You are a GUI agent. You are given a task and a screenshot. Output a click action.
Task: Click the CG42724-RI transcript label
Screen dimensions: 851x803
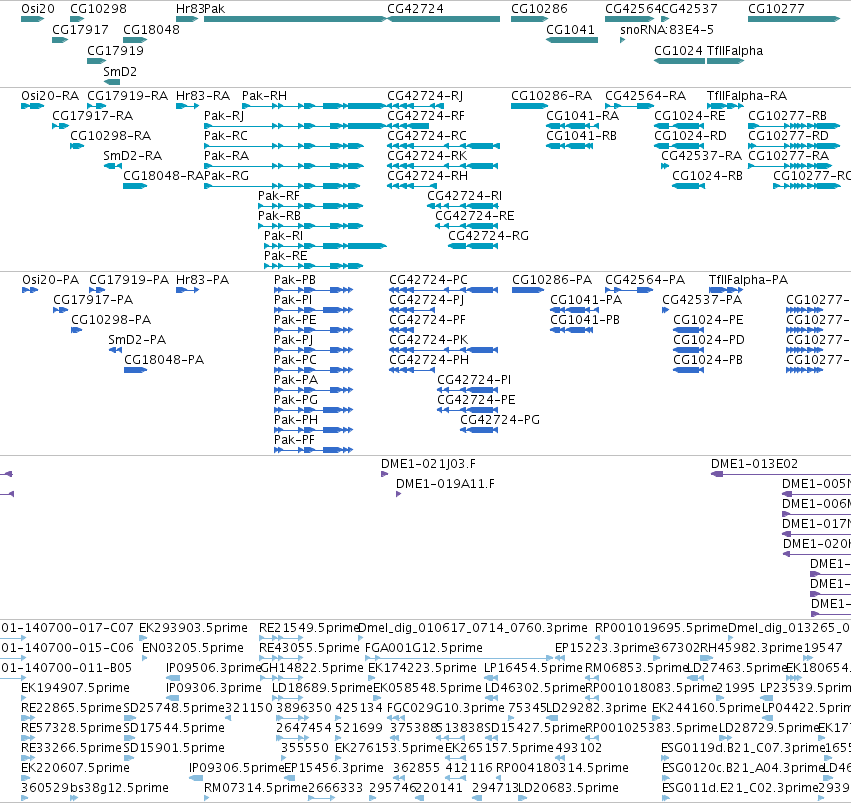click(465, 196)
